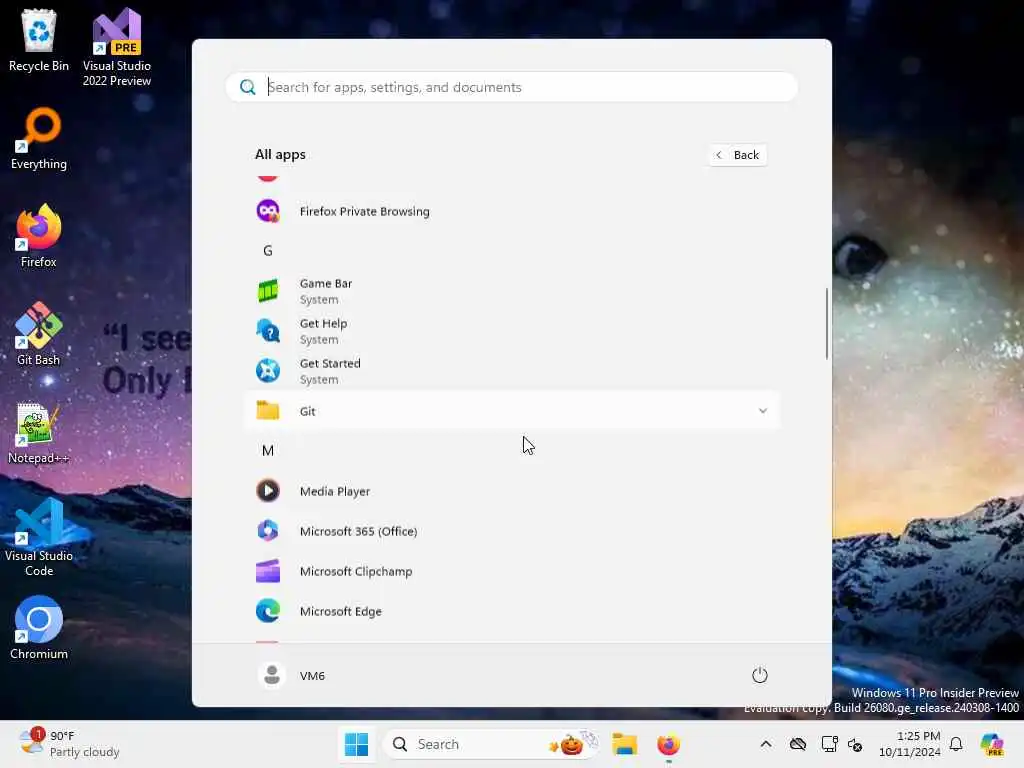Open the clock showing 1:25 PM
This screenshot has height=768, width=1024.
point(909,744)
